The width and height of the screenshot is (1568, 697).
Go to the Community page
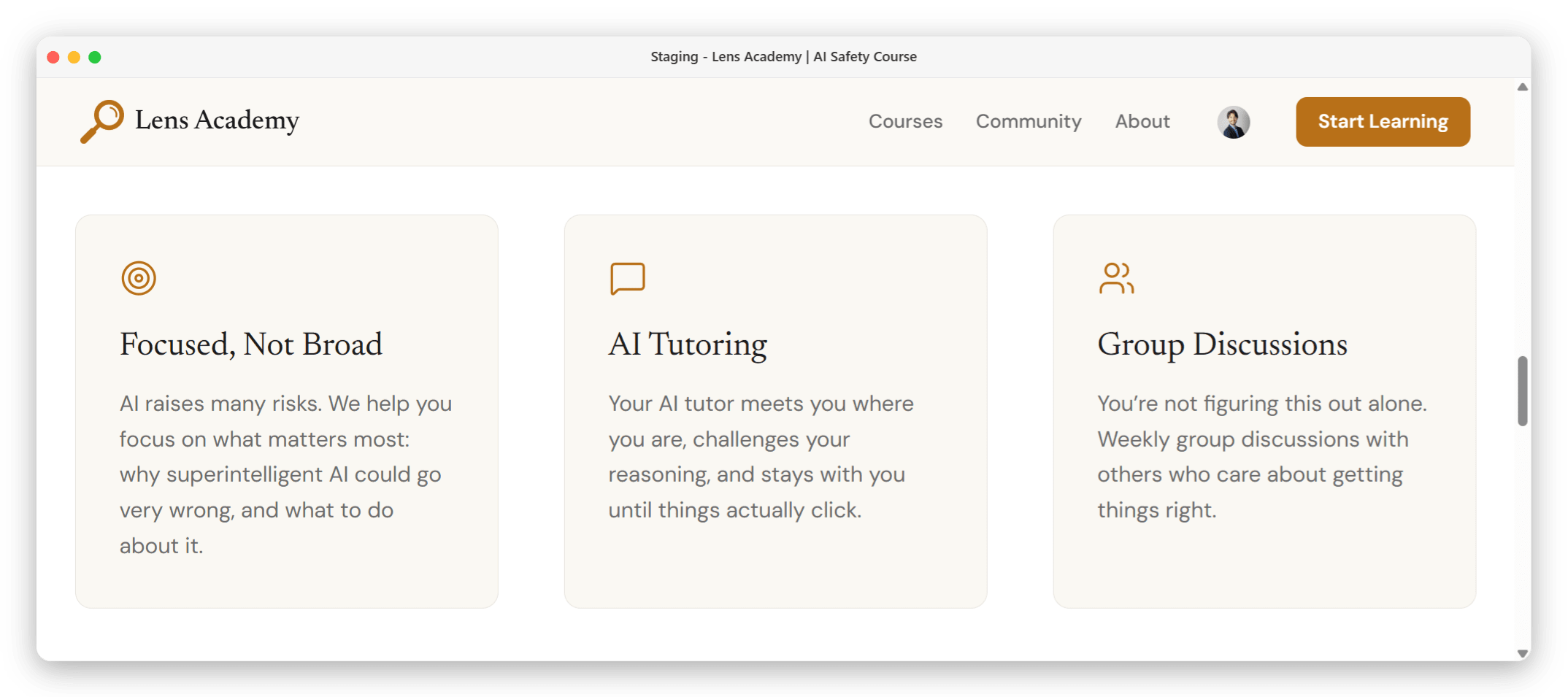tap(1029, 121)
